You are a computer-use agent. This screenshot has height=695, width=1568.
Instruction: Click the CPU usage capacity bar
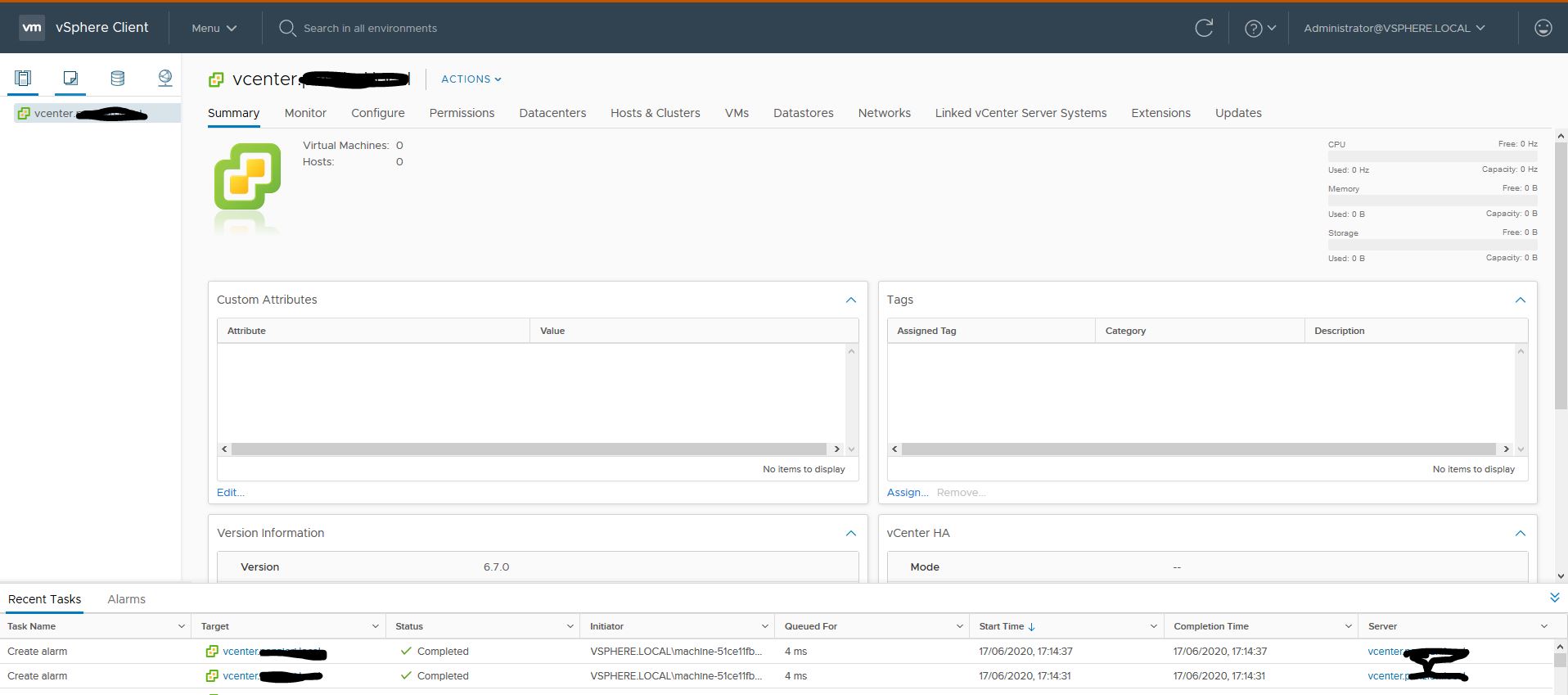point(1432,156)
